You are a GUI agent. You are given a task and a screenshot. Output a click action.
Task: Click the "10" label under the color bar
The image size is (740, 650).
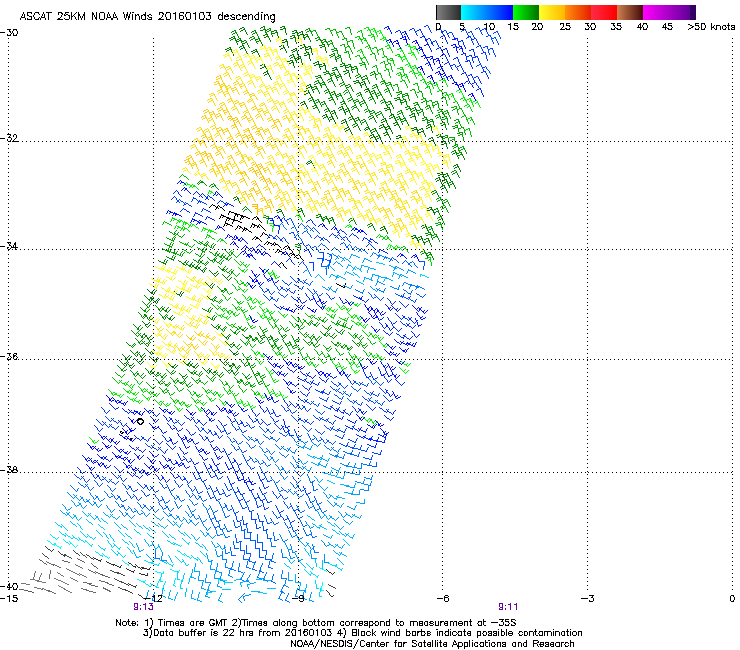489,27
